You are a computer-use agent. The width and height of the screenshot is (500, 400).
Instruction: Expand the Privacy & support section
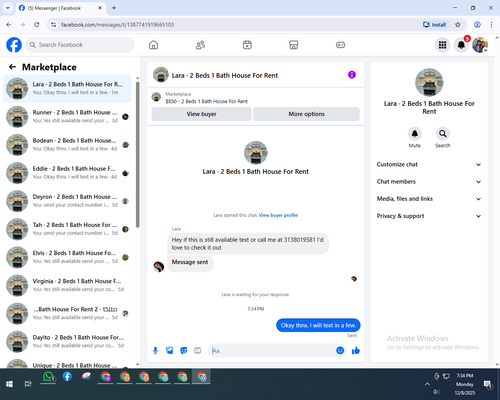429,216
